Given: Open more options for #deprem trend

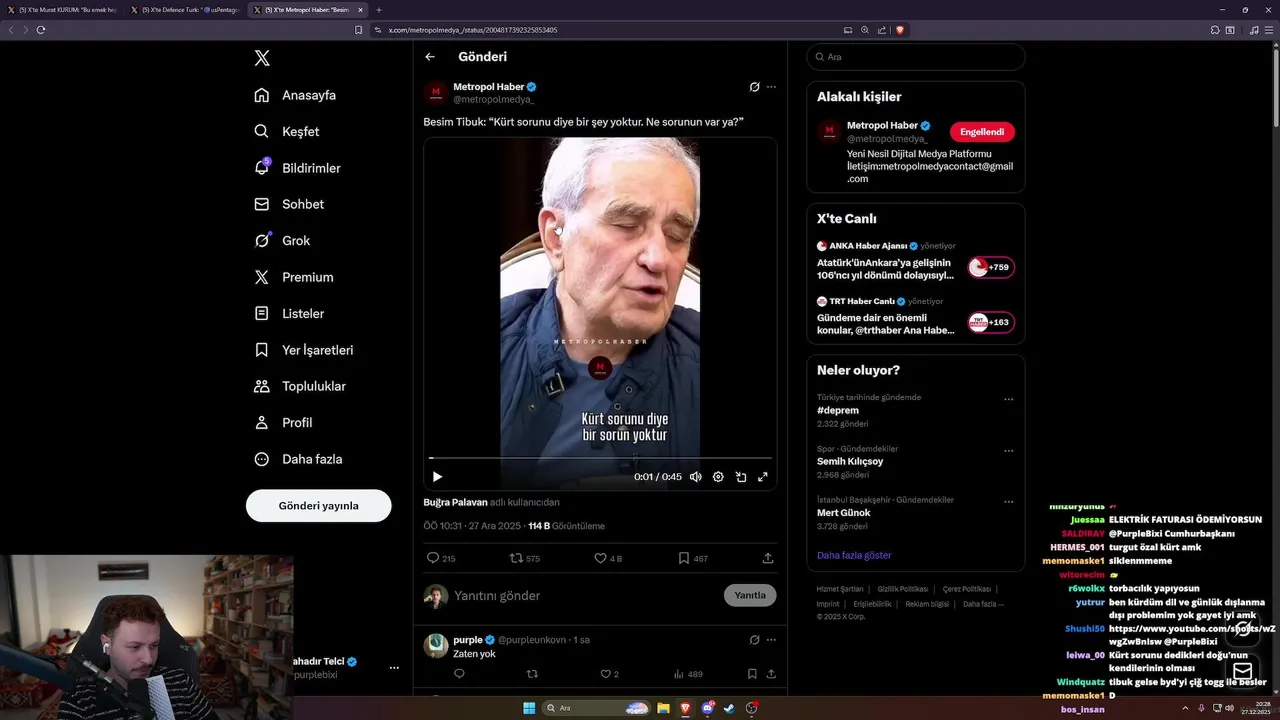Looking at the screenshot, I should coord(1008,399).
